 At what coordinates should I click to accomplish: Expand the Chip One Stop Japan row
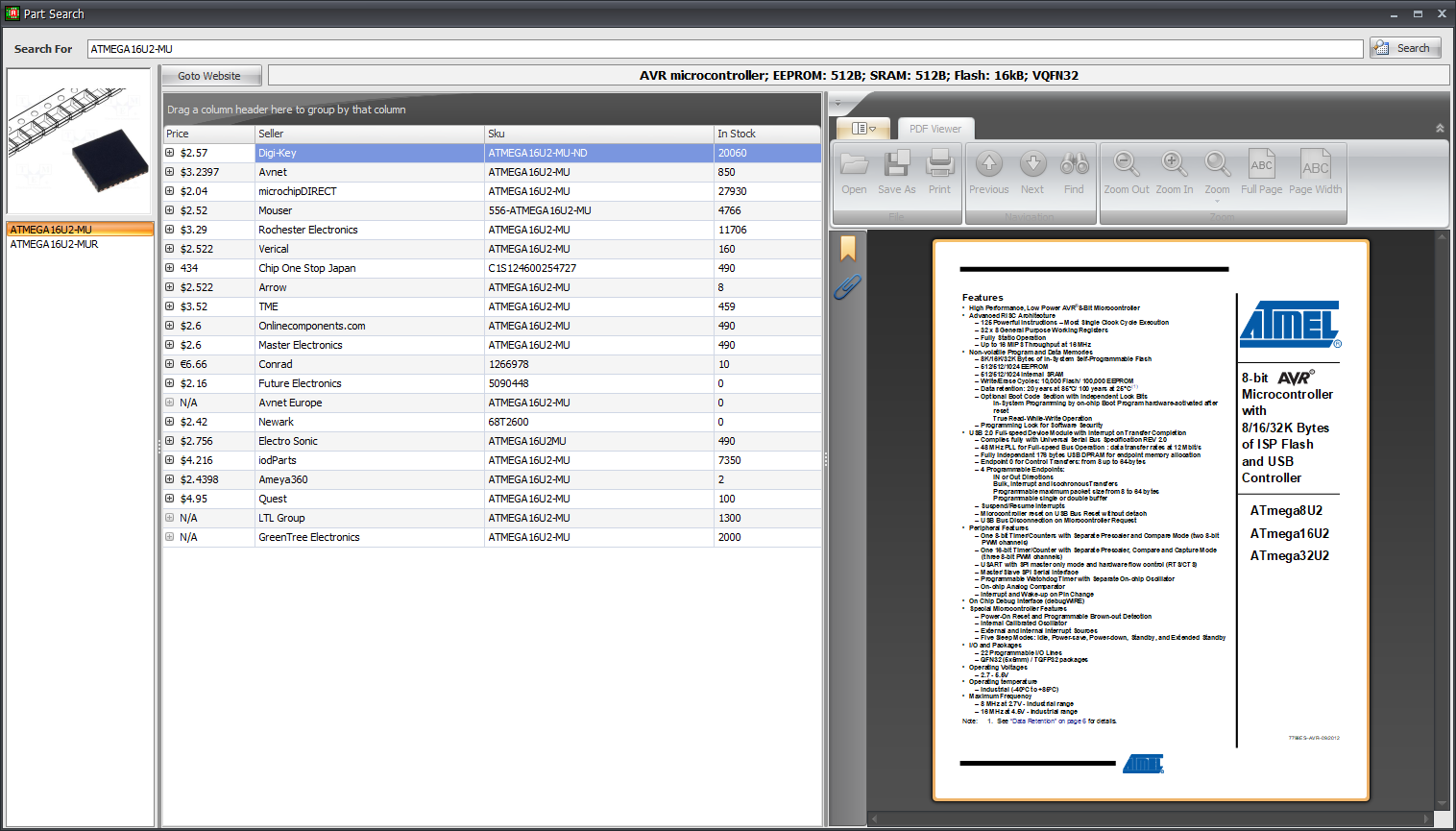tap(170, 268)
